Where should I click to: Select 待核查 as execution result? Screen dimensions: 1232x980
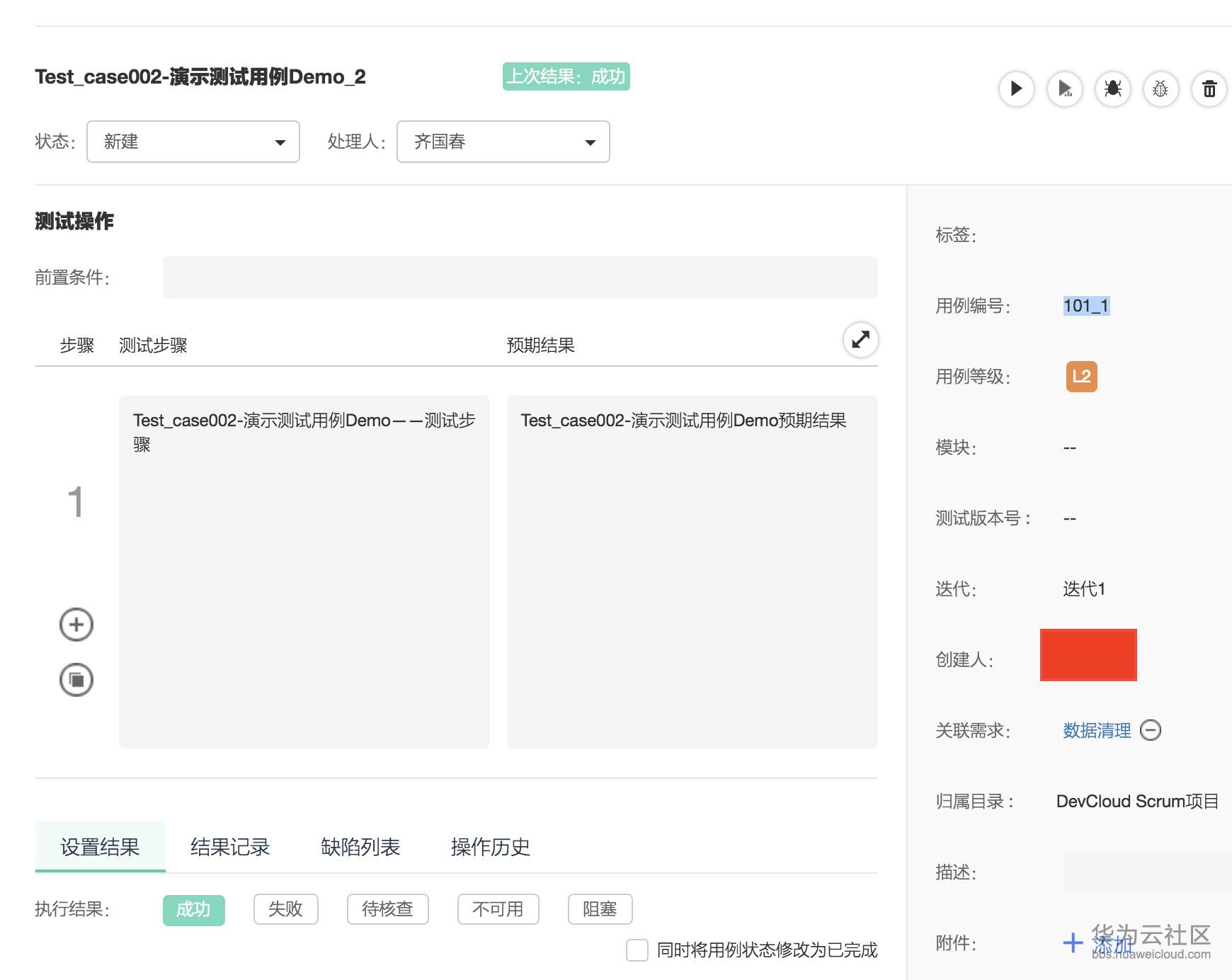(x=388, y=910)
